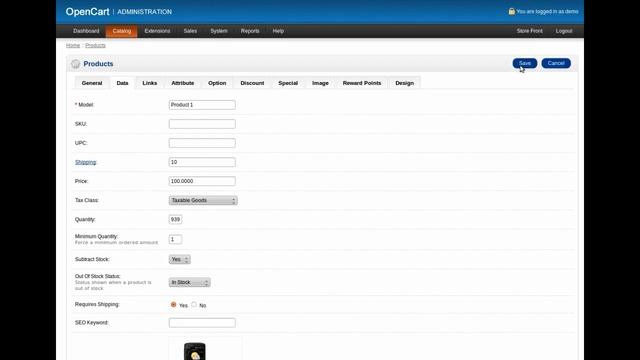Open the Sales menu
This screenshot has height=360, width=640.
(x=190, y=31)
